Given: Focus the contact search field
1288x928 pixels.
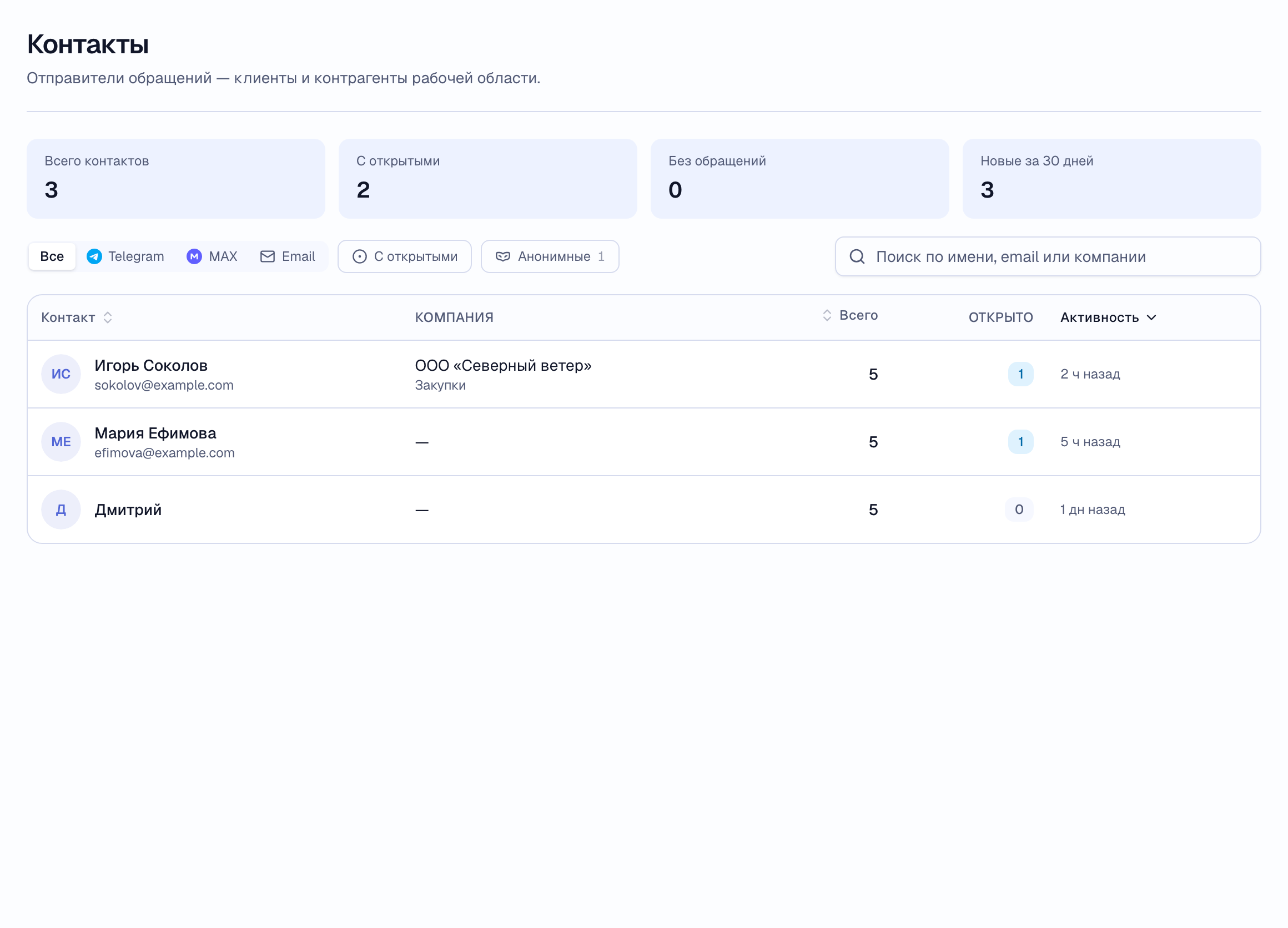Looking at the screenshot, I should point(1048,256).
